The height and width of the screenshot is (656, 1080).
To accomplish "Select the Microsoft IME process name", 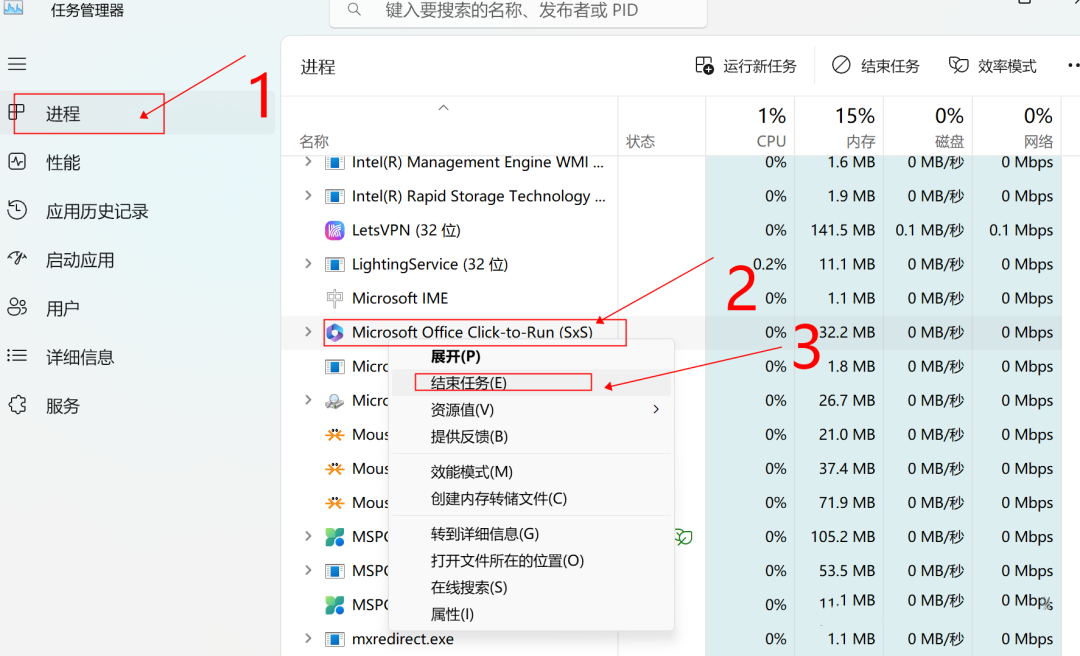I will pos(400,298).
